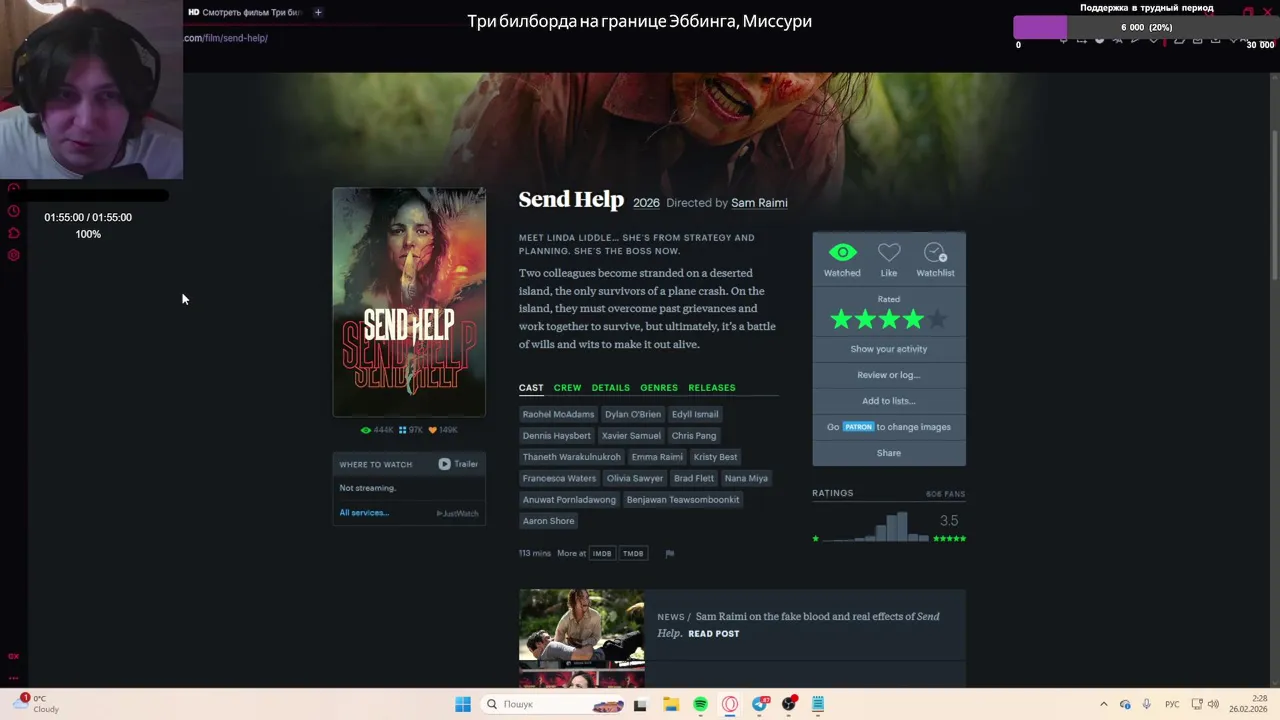Click the ratings histogram bars

click(x=875, y=527)
